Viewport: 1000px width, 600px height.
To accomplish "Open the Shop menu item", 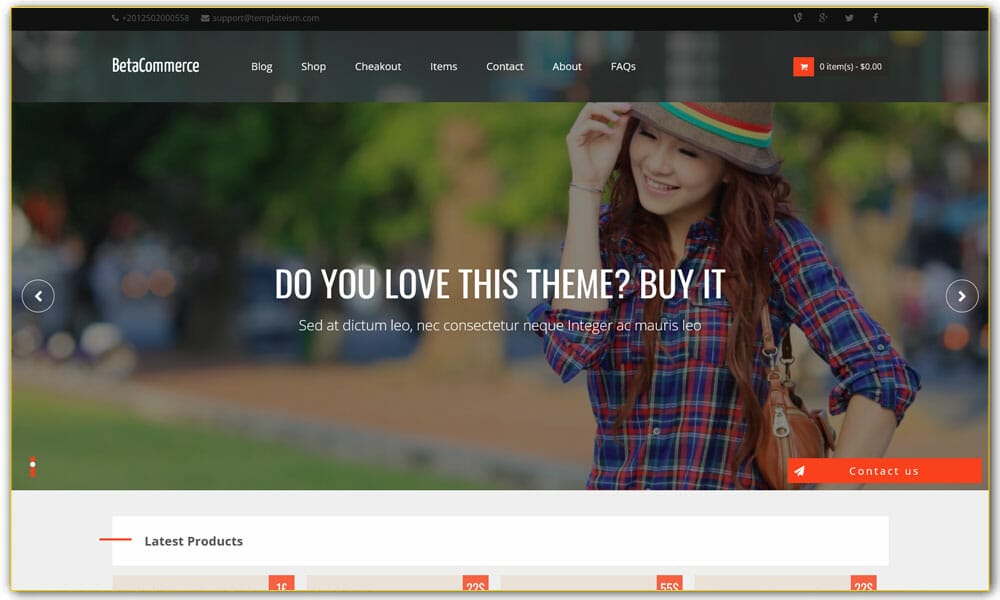I will click(313, 67).
